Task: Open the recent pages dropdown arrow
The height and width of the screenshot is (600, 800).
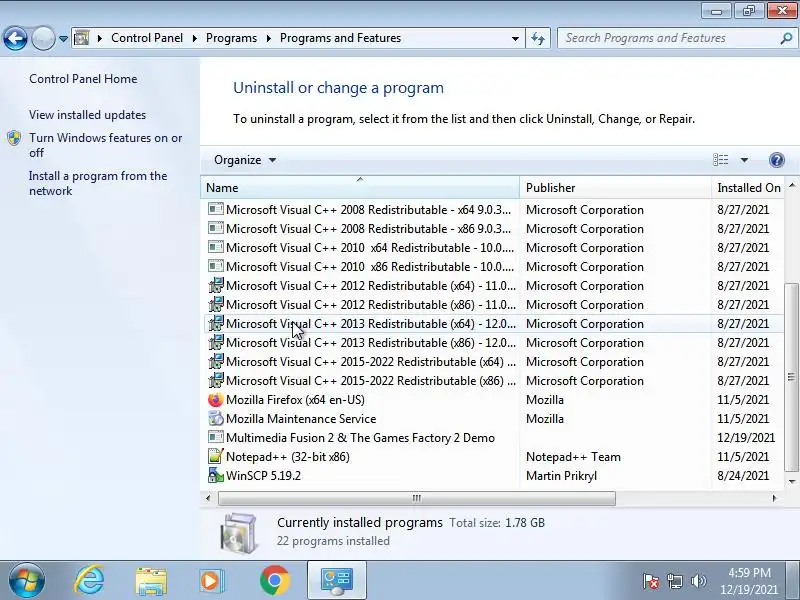Action: pyautogui.click(x=63, y=39)
